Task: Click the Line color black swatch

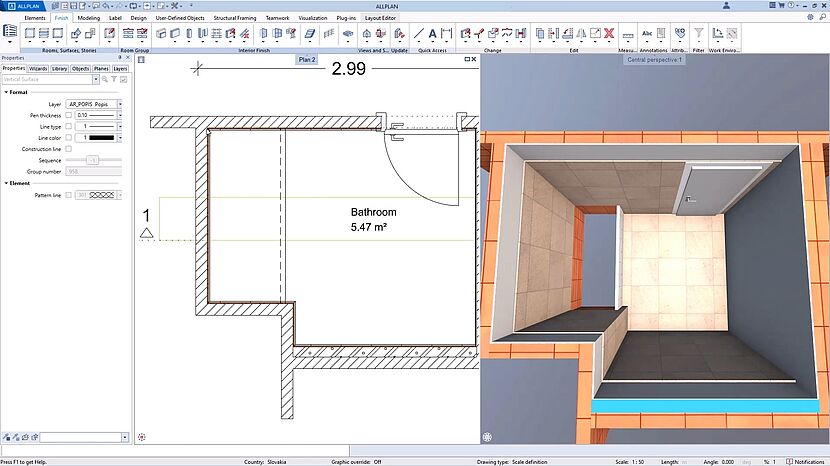Action: pos(102,137)
